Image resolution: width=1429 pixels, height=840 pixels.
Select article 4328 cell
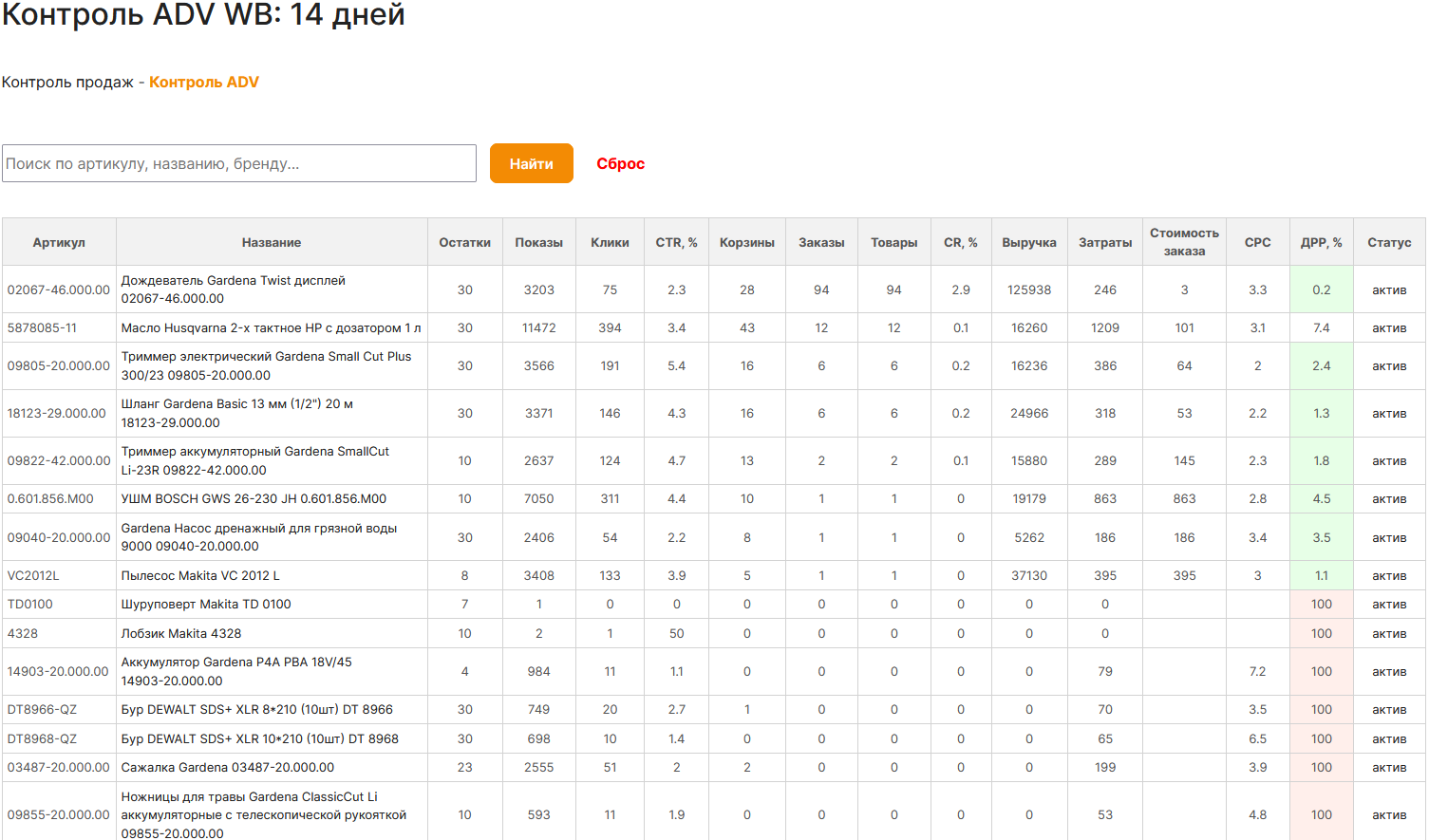click(x=59, y=633)
